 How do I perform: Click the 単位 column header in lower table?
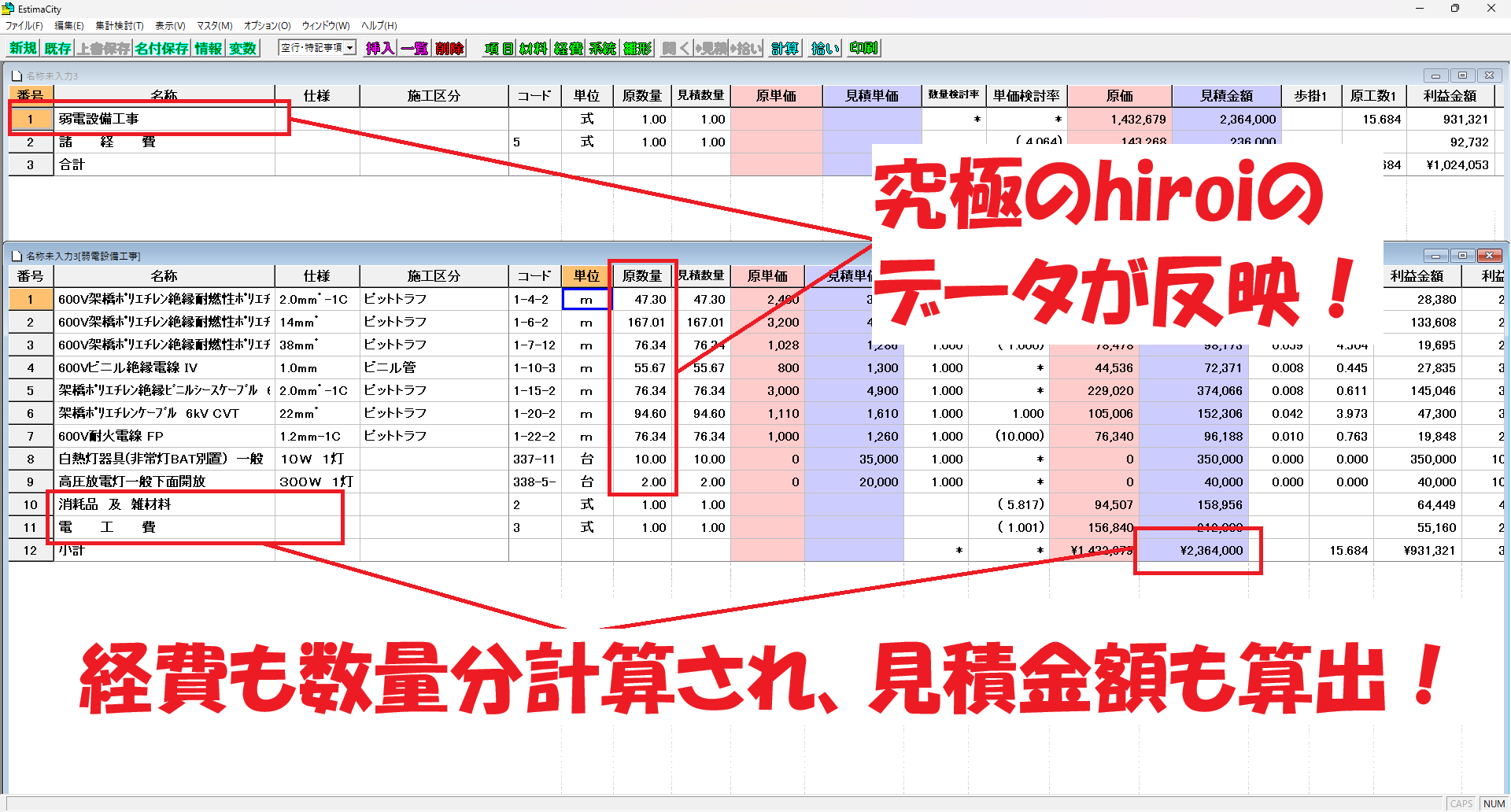click(586, 276)
